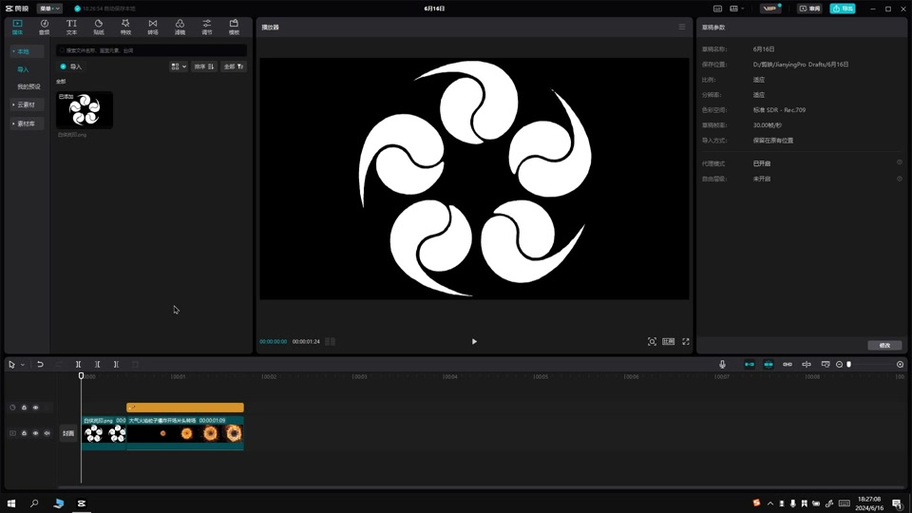Image resolution: width=912 pixels, height=513 pixels.
Task: Expand the 本地 (Local) section
Action: [27, 52]
